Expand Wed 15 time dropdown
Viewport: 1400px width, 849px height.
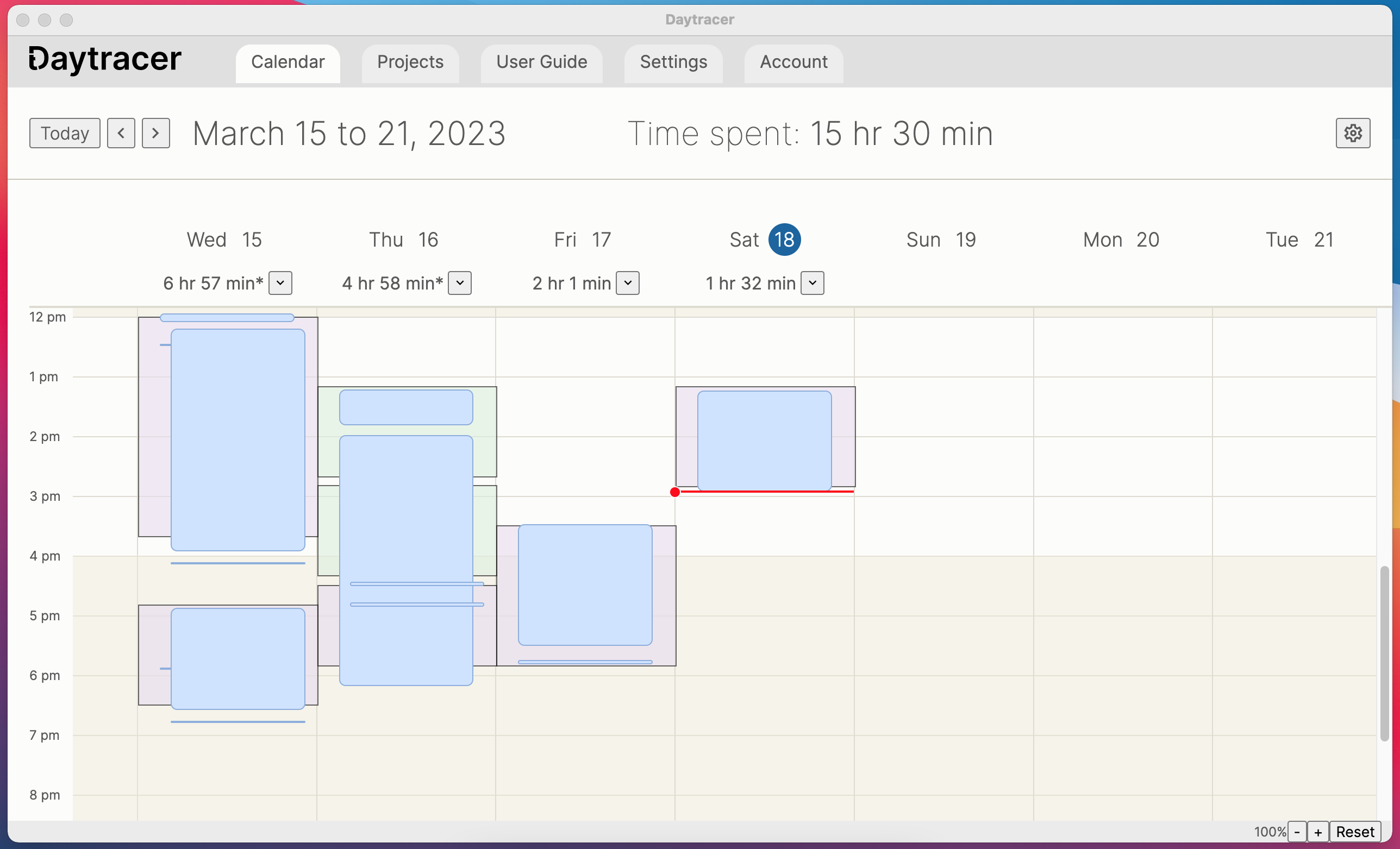pyautogui.click(x=280, y=283)
